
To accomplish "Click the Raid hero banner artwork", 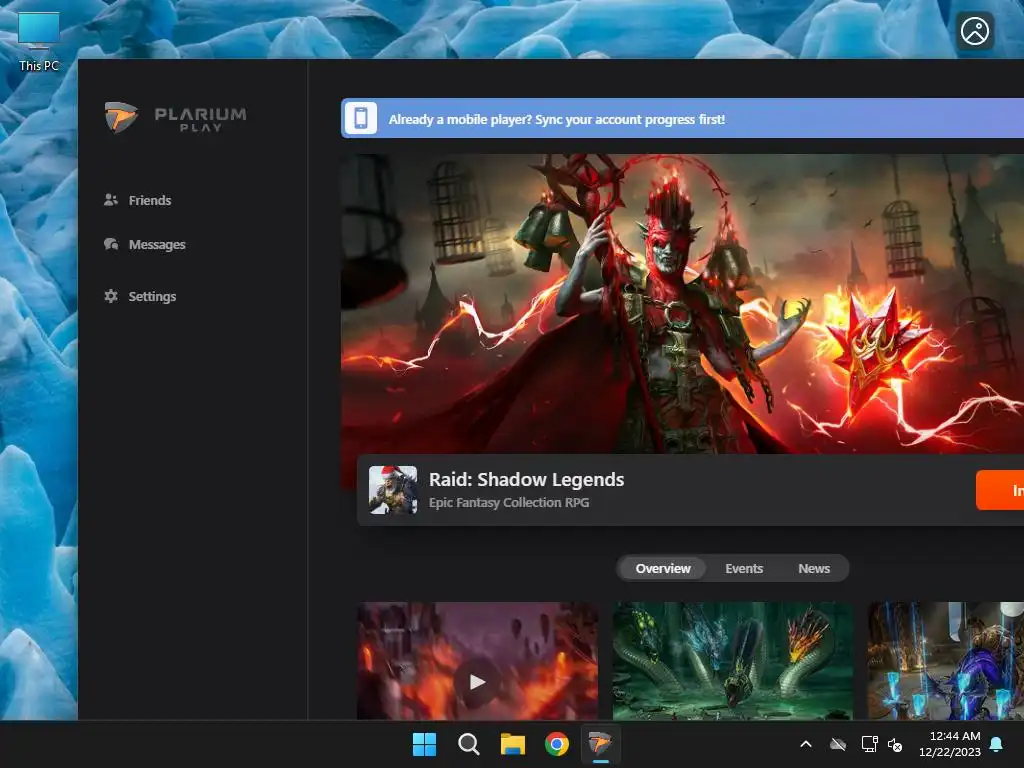I will [x=682, y=304].
